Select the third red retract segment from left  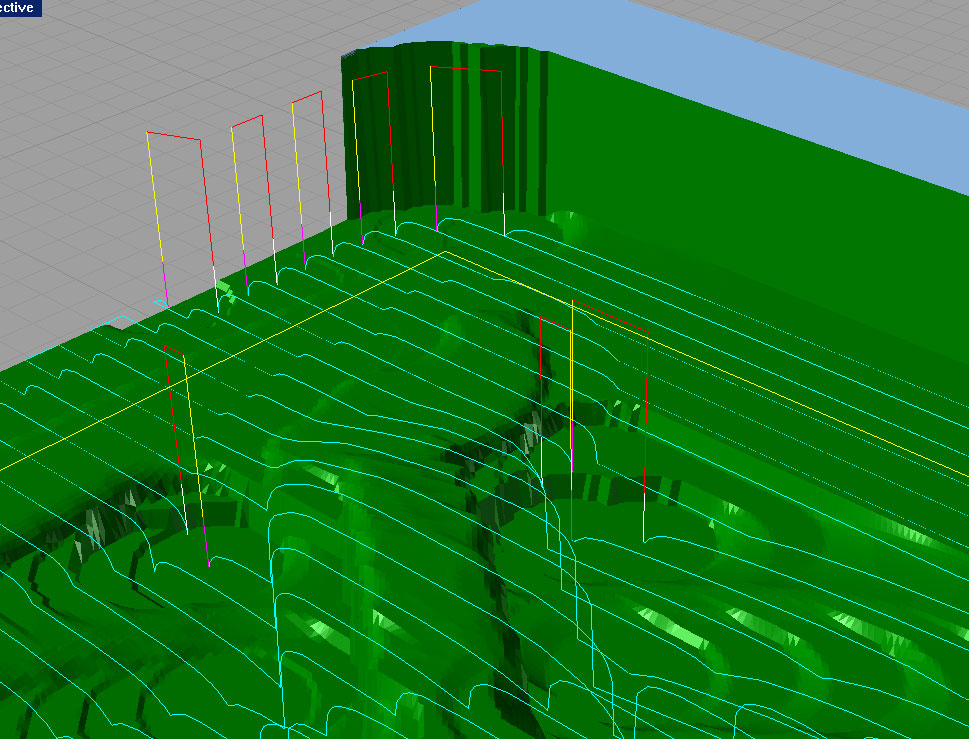tap(308, 97)
